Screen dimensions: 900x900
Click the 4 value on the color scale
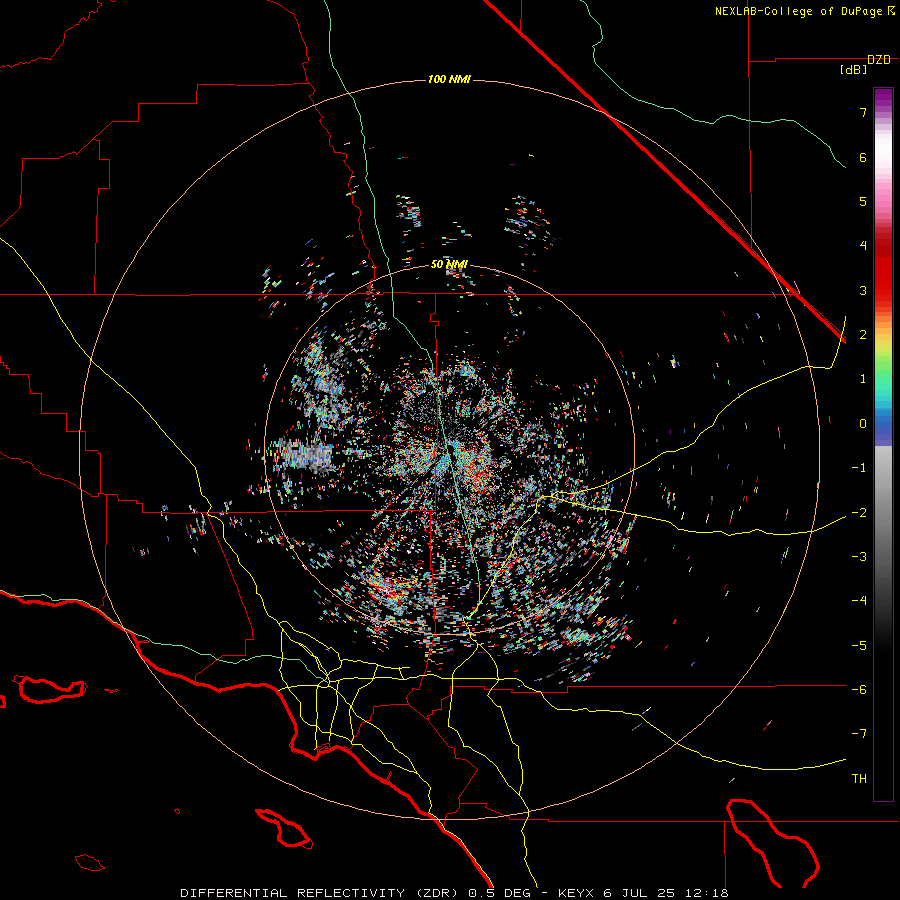pyautogui.click(x=863, y=246)
